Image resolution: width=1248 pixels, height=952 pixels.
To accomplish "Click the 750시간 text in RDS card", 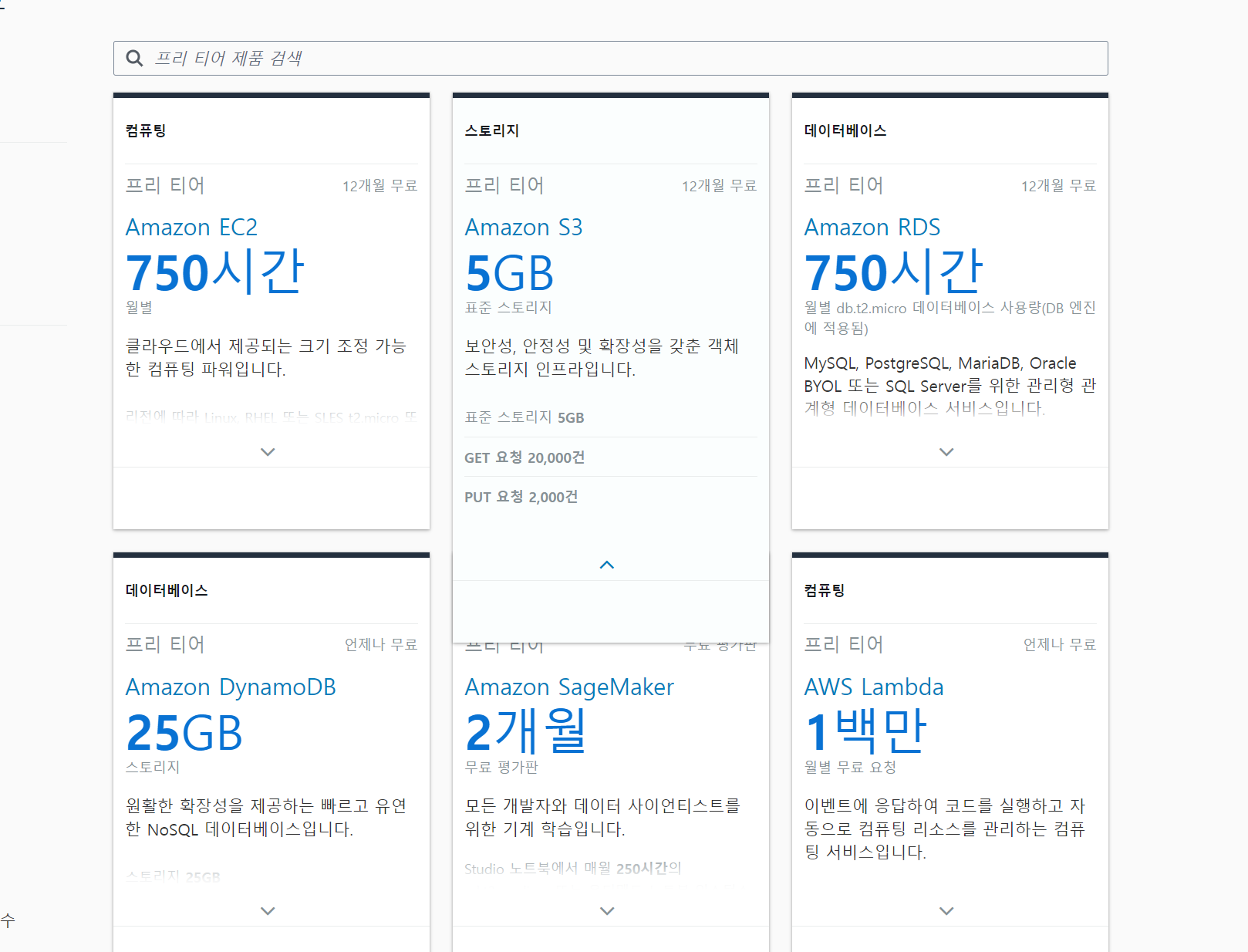I will tap(894, 272).
